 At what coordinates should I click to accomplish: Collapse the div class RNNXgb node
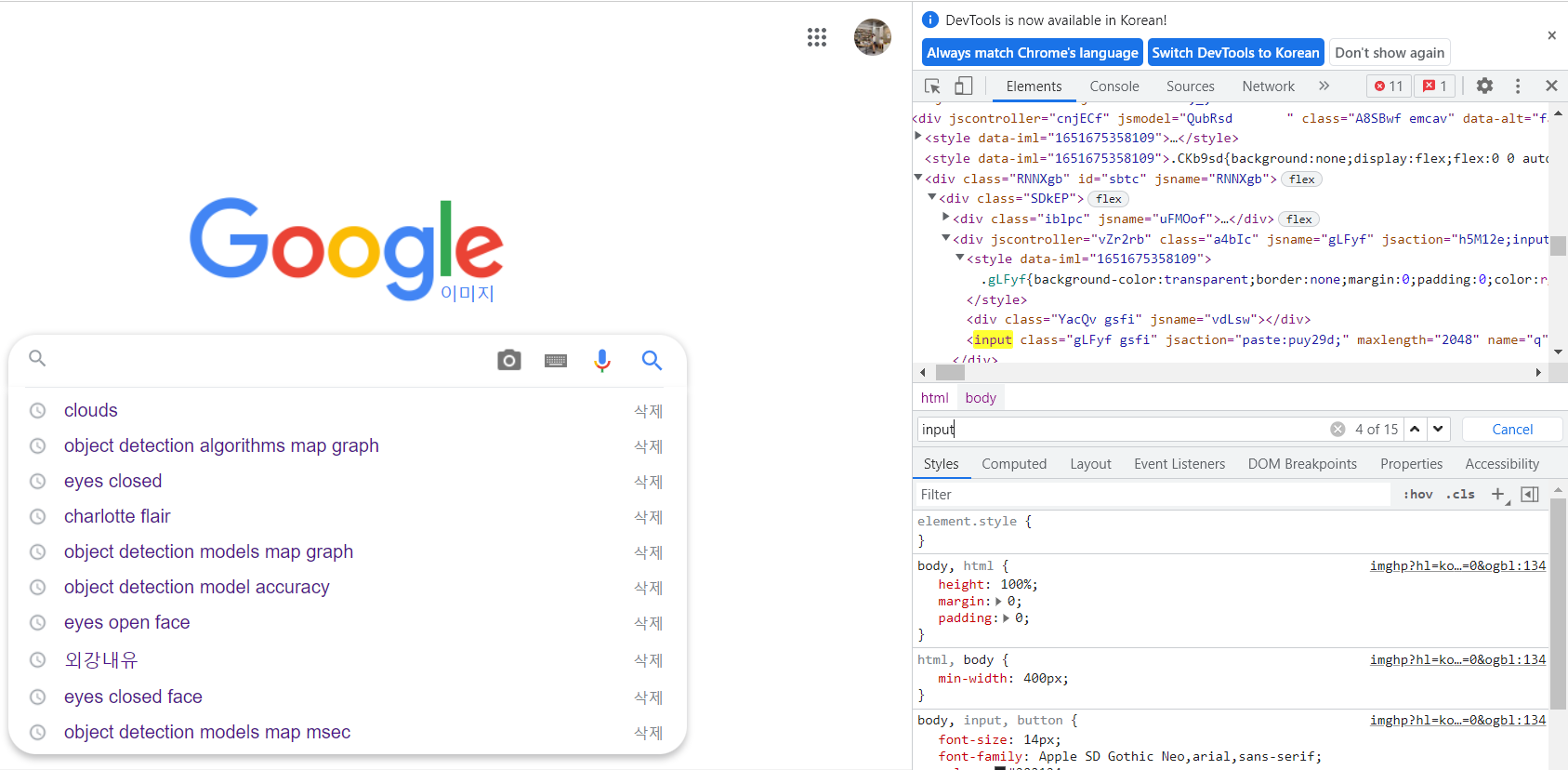point(918,178)
